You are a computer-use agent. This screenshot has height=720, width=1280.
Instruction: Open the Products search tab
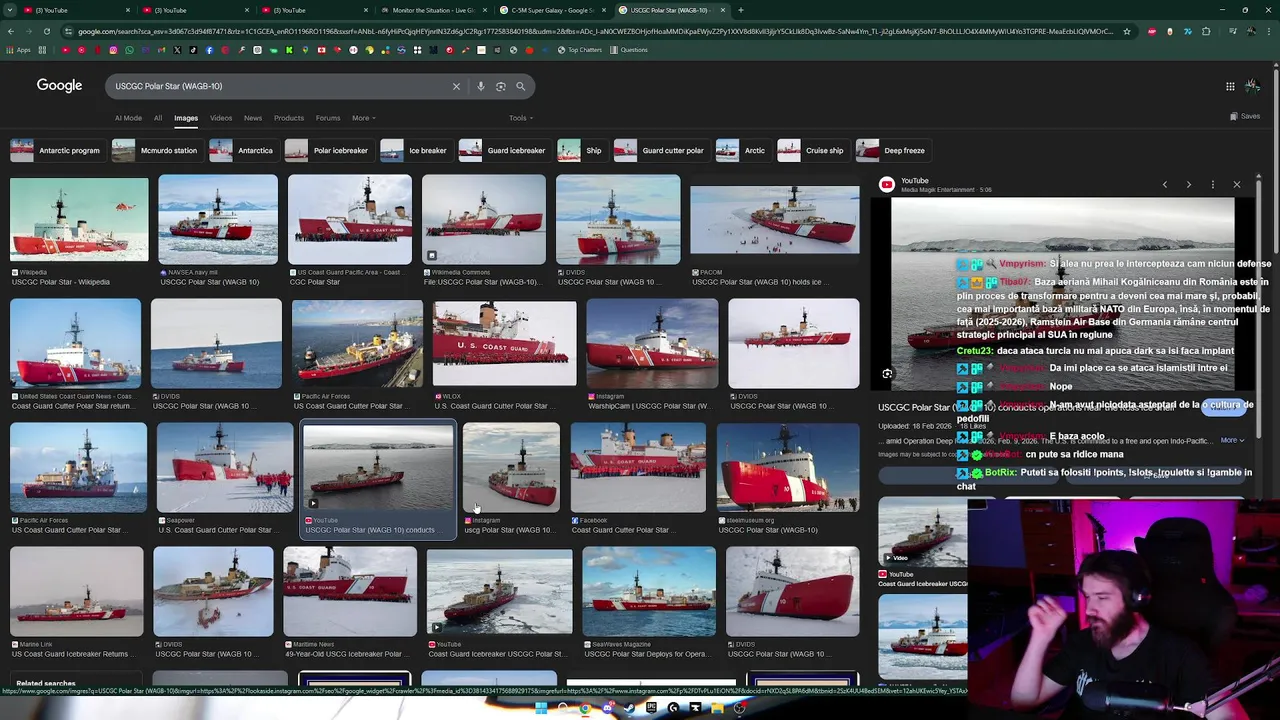289,118
